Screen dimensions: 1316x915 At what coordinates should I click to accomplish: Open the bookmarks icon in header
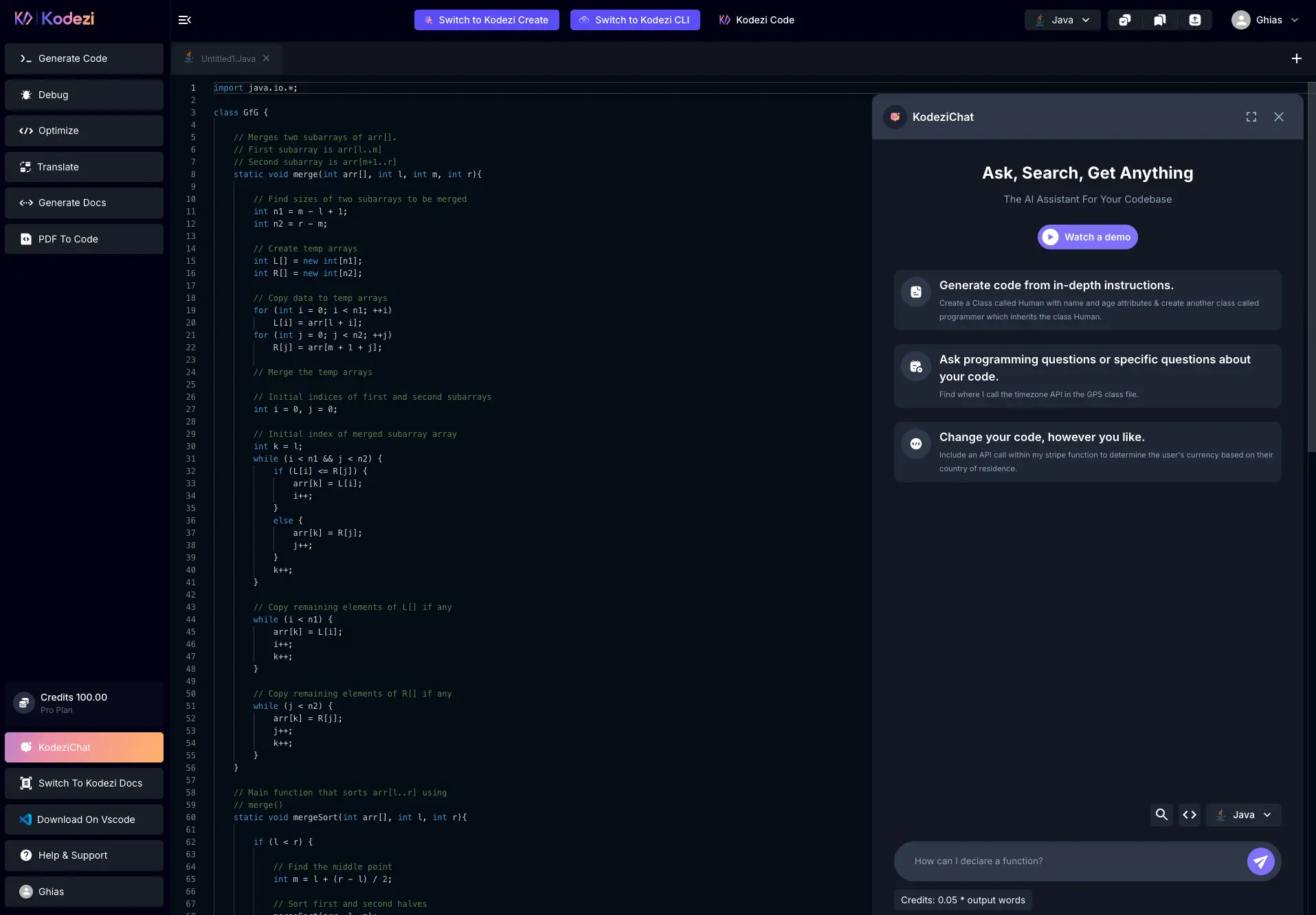1160,20
